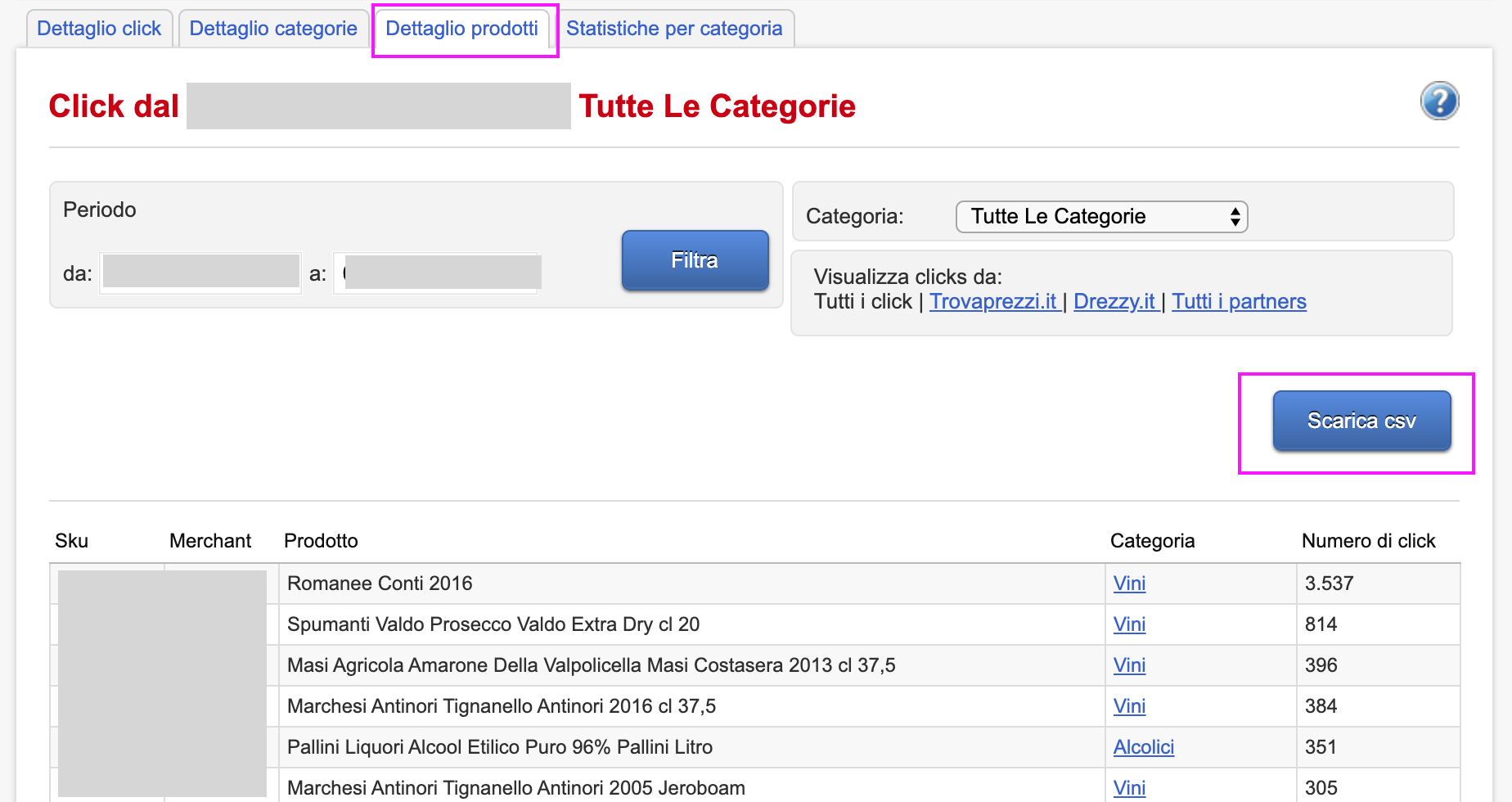Click the Prodotto column header

pos(321,541)
